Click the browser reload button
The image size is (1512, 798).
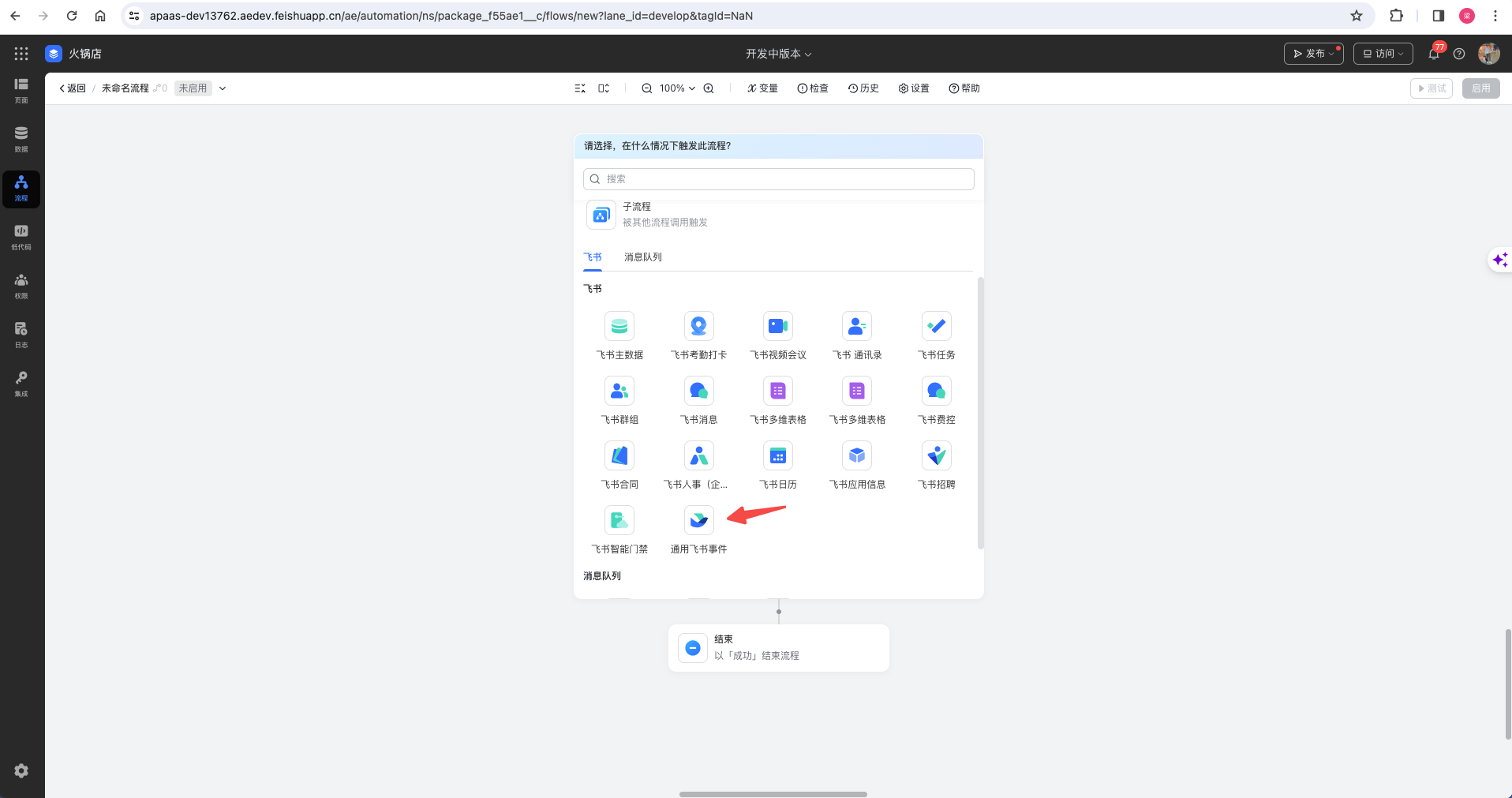click(72, 16)
